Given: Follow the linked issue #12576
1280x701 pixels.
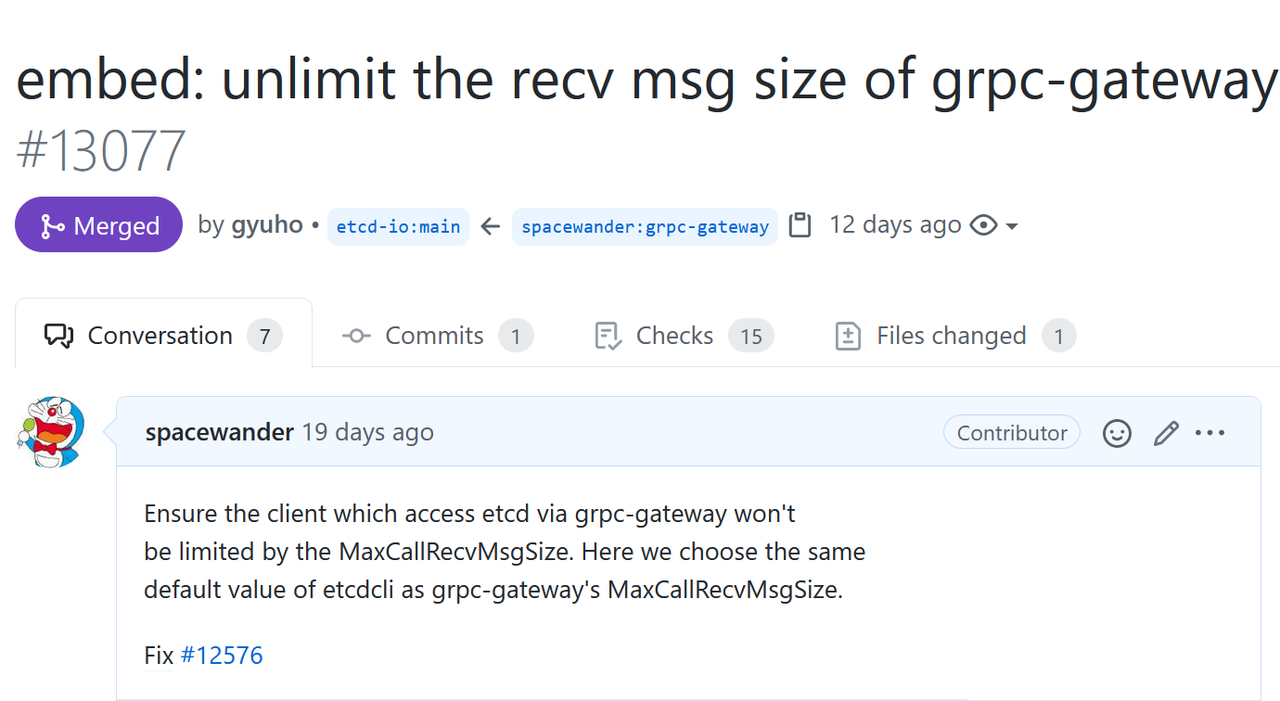Looking at the screenshot, I should [222, 656].
